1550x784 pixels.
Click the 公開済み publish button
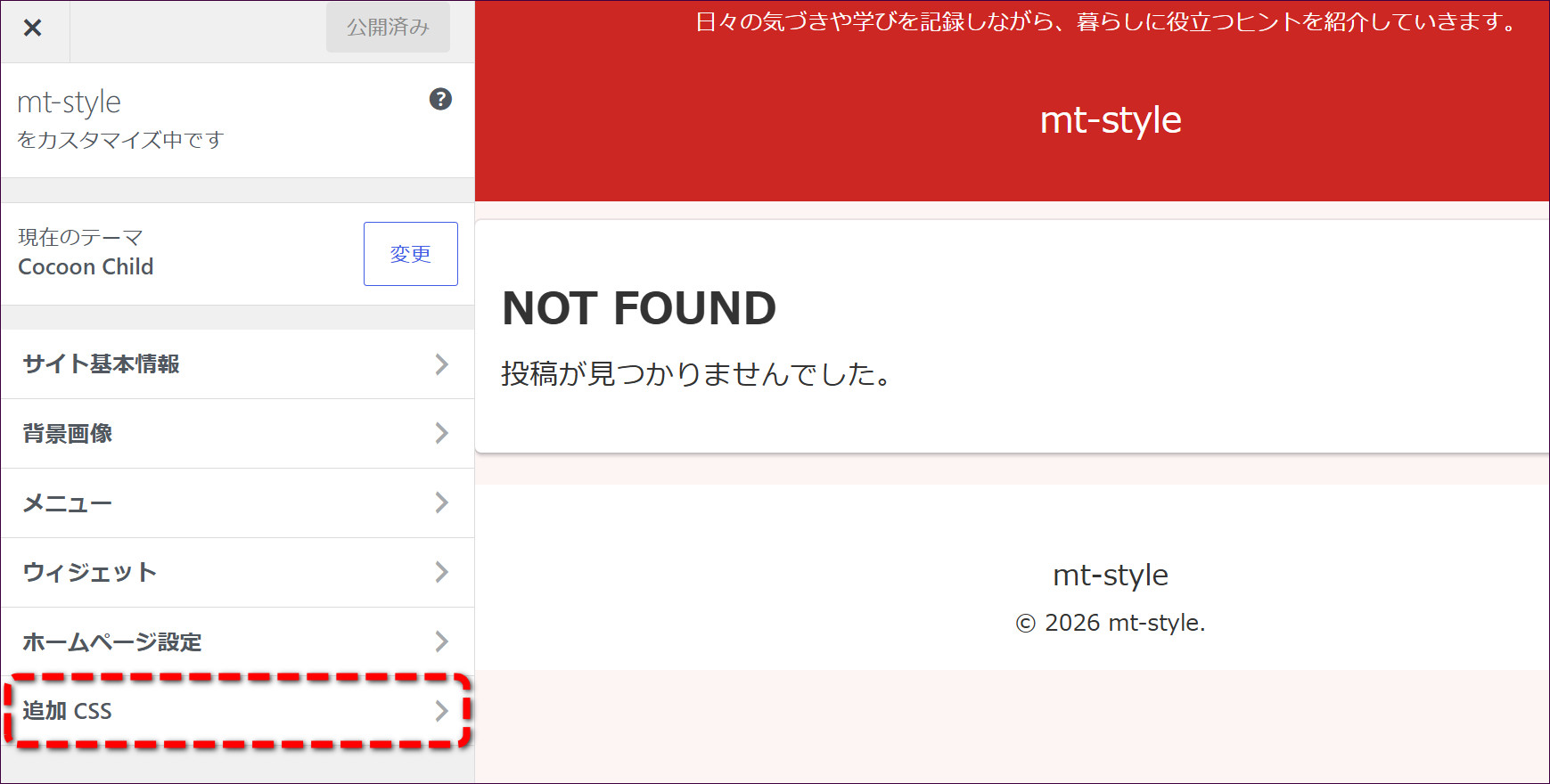tap(388, 28)
